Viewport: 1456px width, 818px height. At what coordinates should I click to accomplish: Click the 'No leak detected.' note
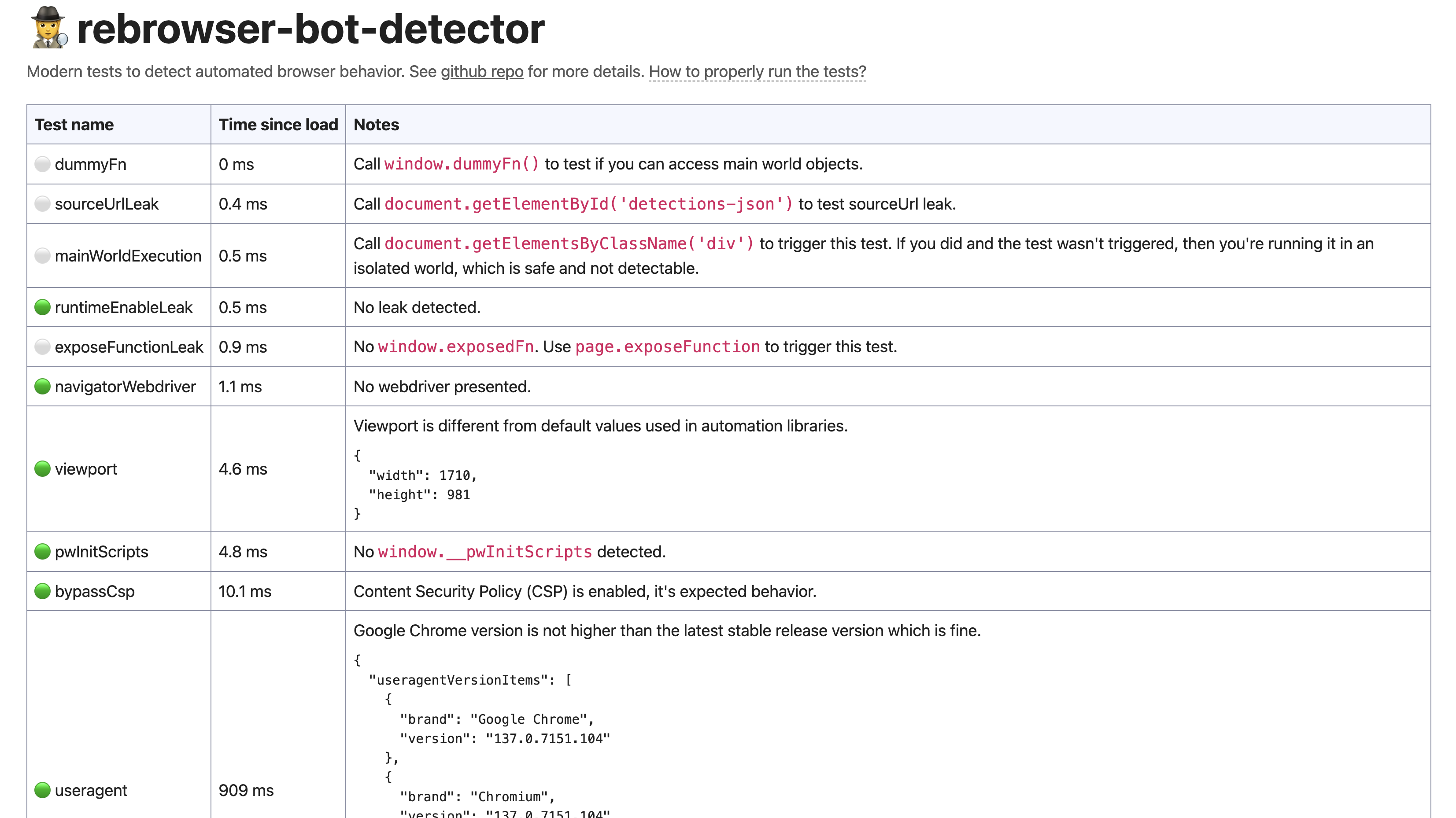[x=417, y=307]
